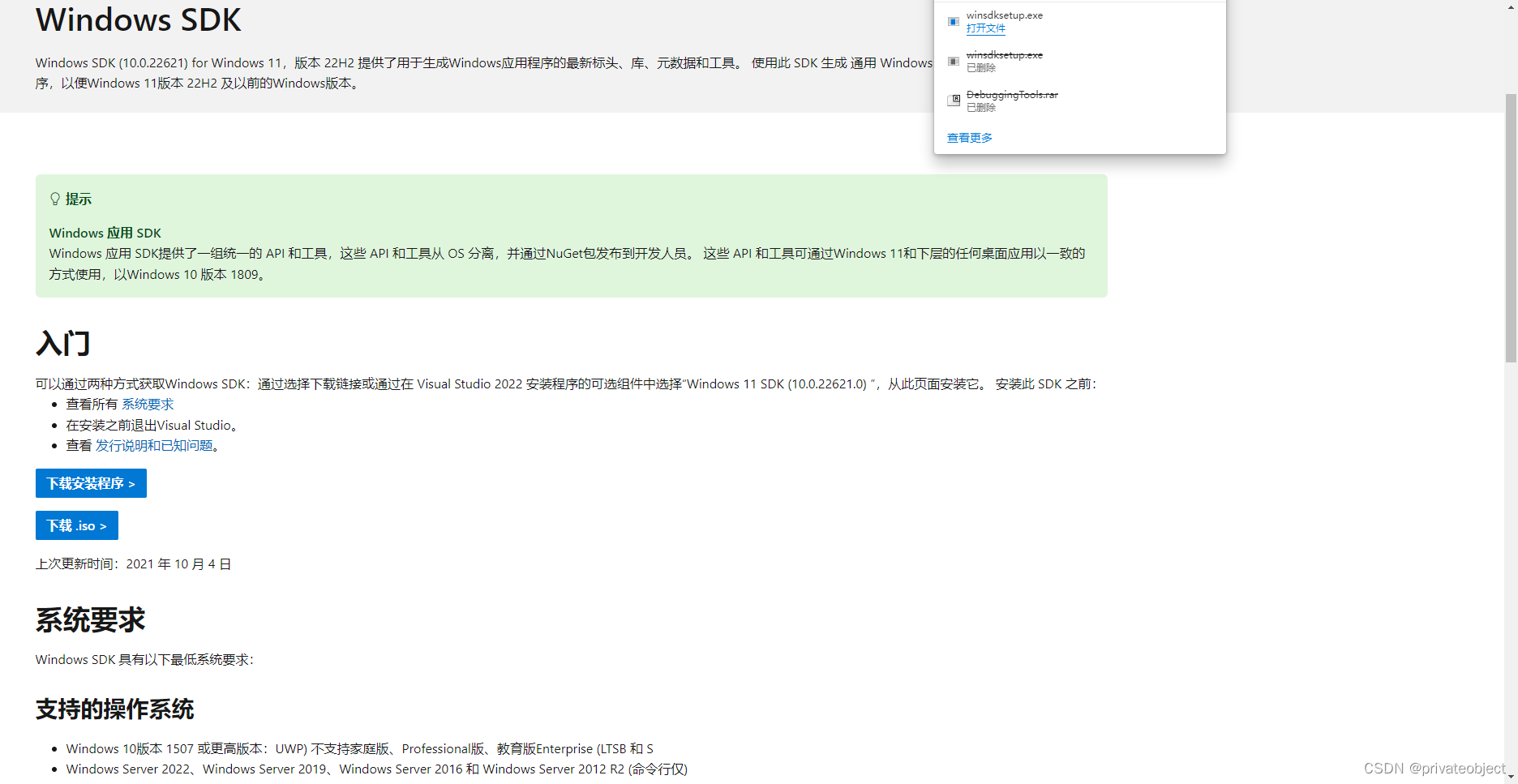The image size is (1518, 784).
Task: Click the DebuggingTools.rar archive icon
Action: (x=954, y=101)
